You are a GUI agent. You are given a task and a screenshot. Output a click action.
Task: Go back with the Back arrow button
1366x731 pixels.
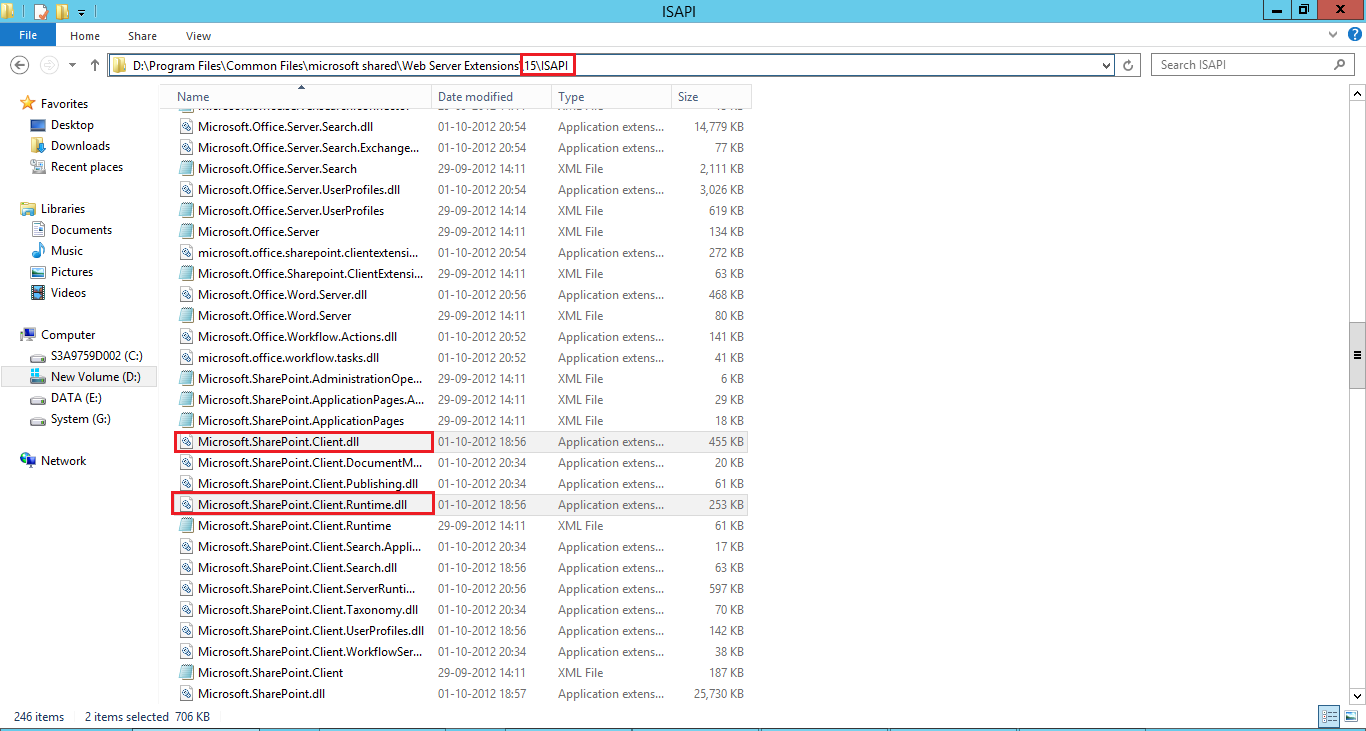point(19,65)
